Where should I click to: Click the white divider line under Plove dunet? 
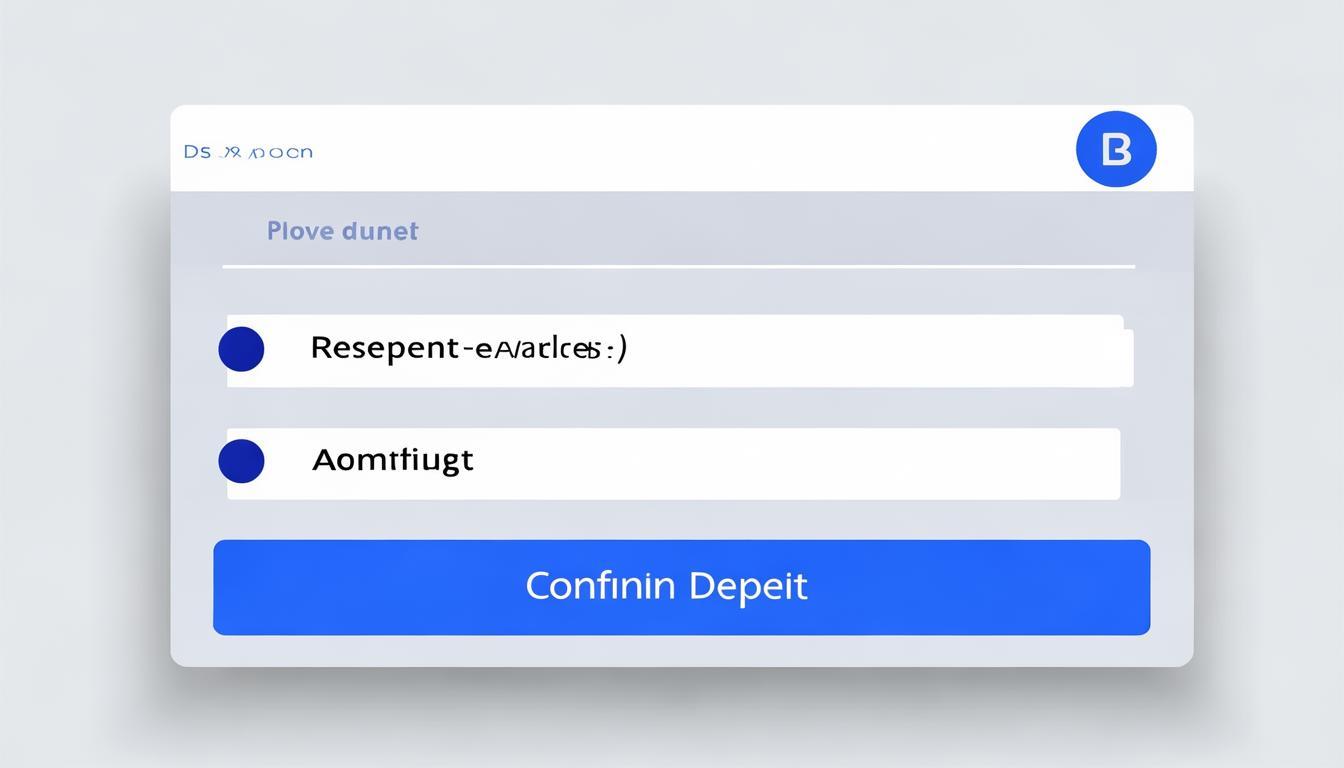[x=678, y=267]
